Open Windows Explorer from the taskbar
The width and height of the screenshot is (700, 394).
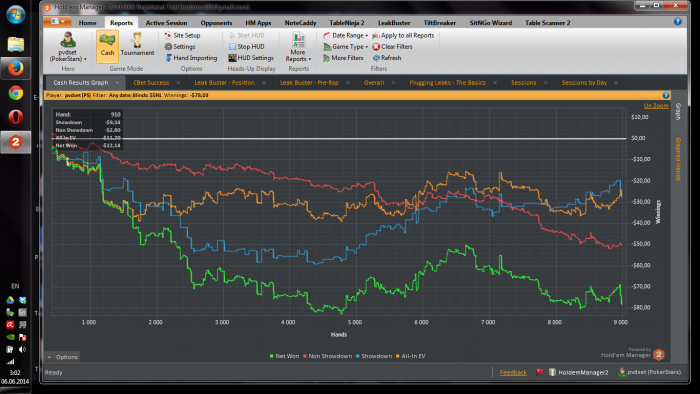[15, 44]
